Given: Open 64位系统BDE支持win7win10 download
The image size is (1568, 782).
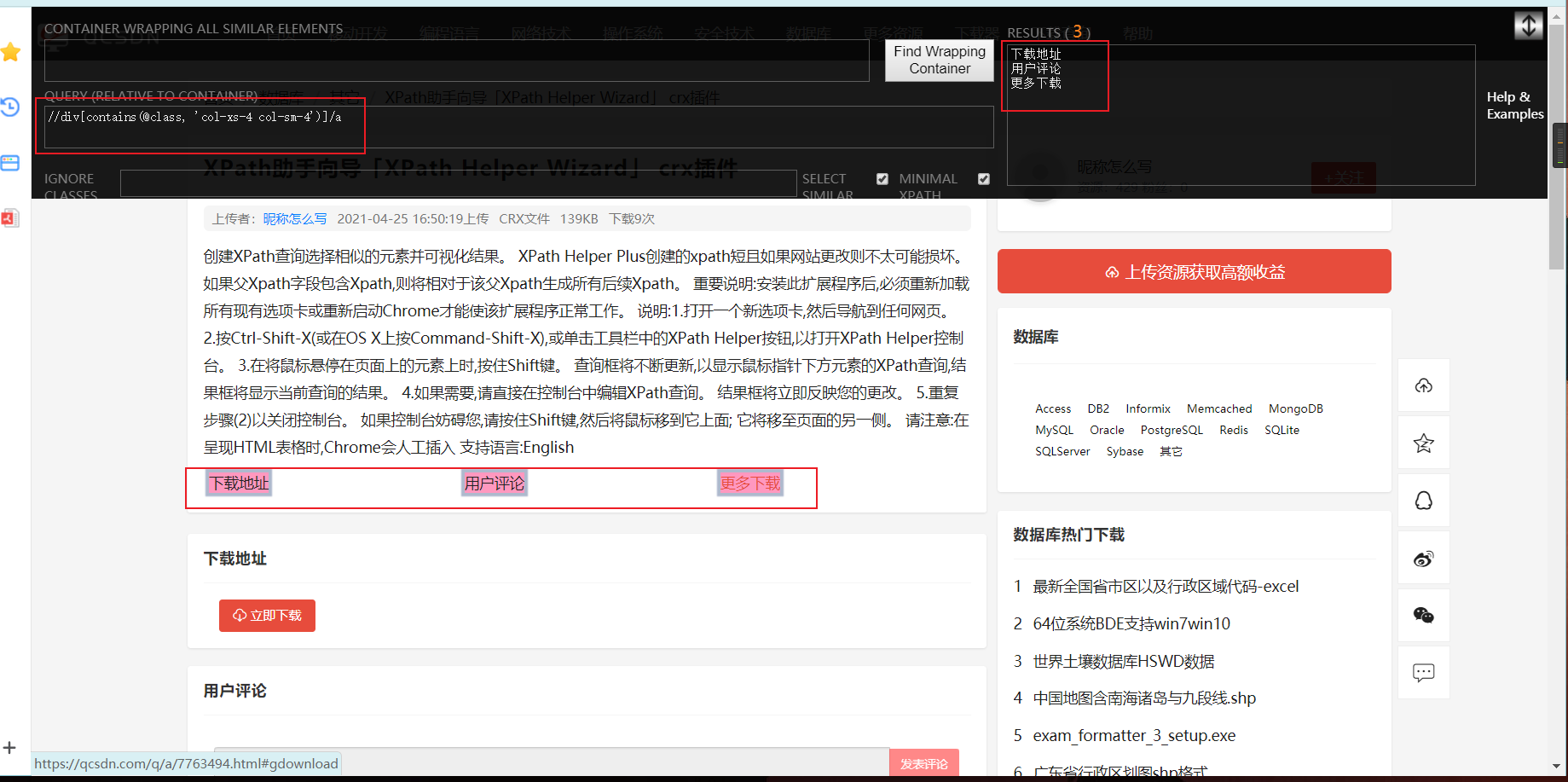Looking at the screenshot, I should pos(1131,624).
